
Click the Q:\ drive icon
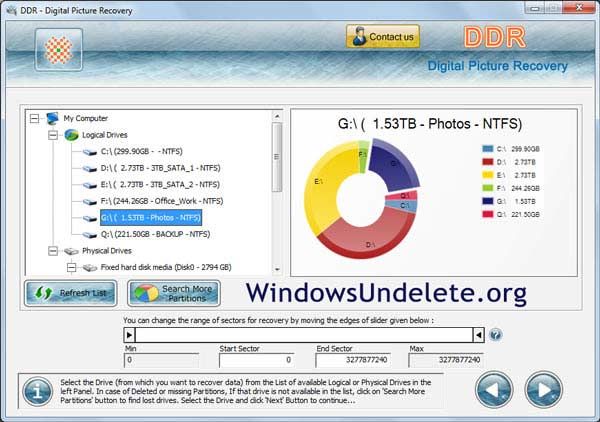[x=90, y=235]
